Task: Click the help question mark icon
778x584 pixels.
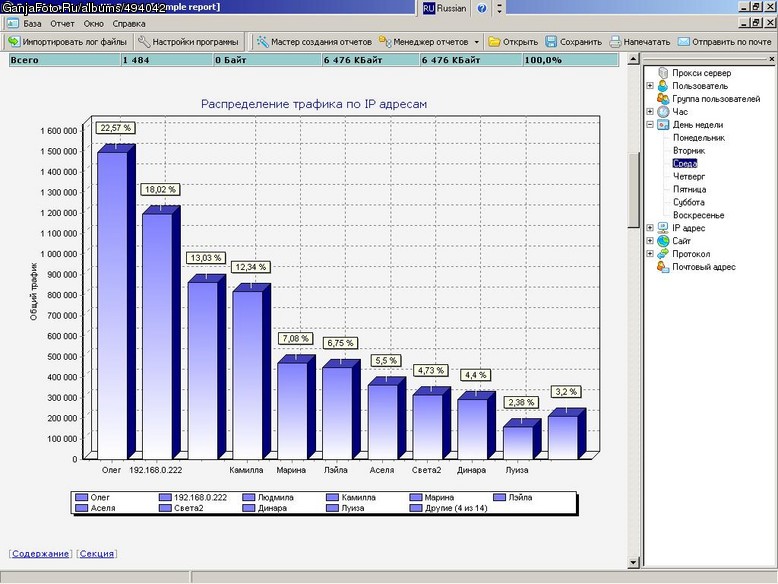Action: (481, 8)
